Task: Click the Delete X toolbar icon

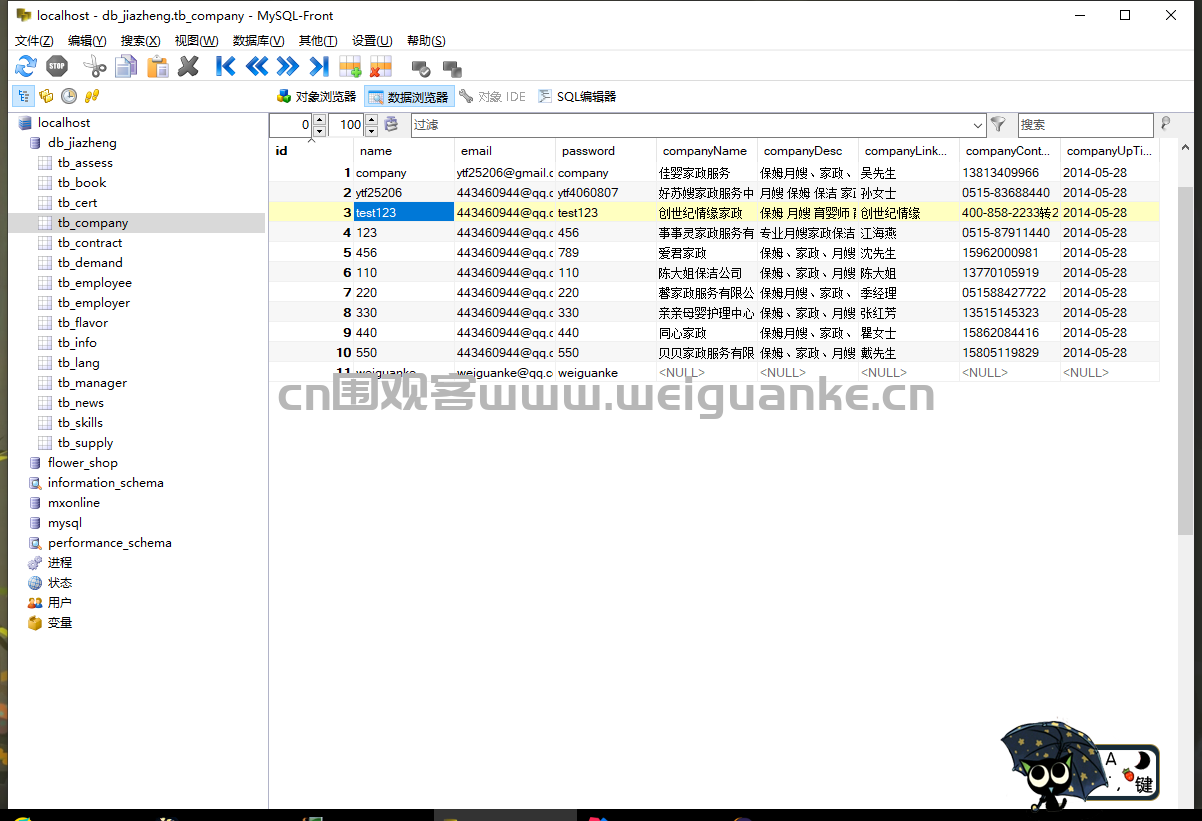Action: click(188, 67)
